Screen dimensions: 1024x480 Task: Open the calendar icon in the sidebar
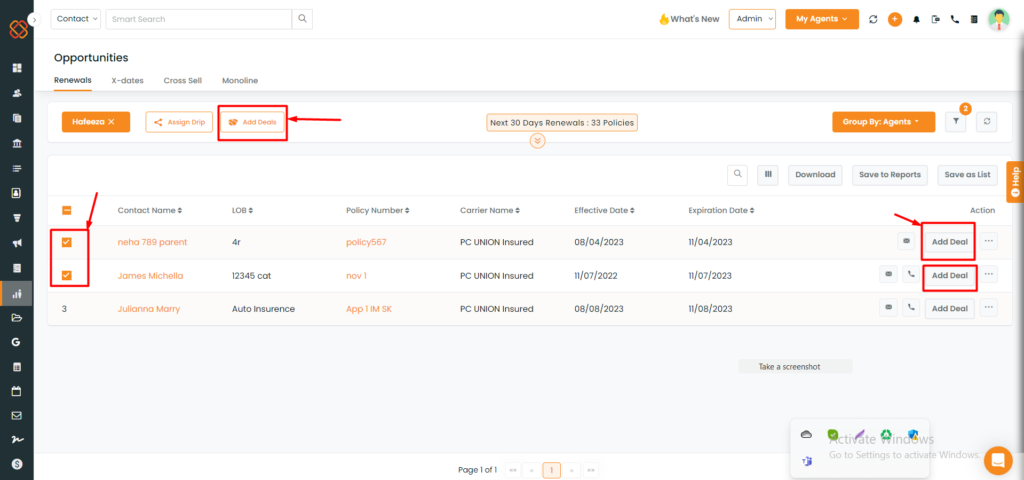17,391
